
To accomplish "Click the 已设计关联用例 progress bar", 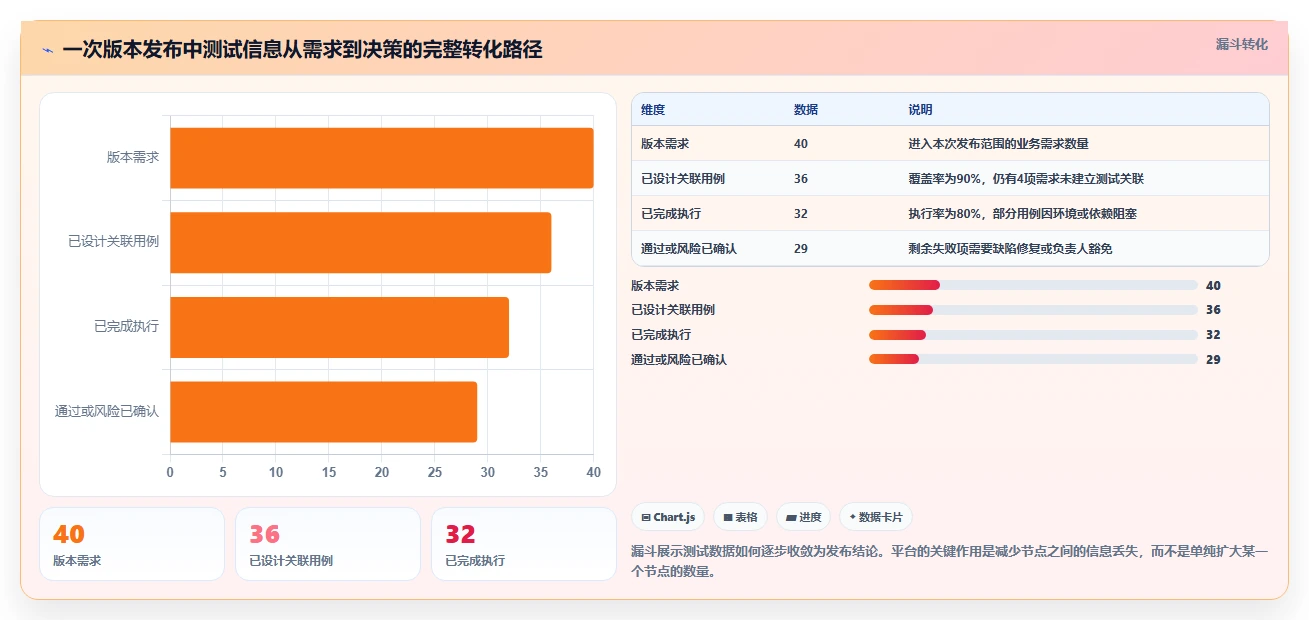I will (1033, 310).
